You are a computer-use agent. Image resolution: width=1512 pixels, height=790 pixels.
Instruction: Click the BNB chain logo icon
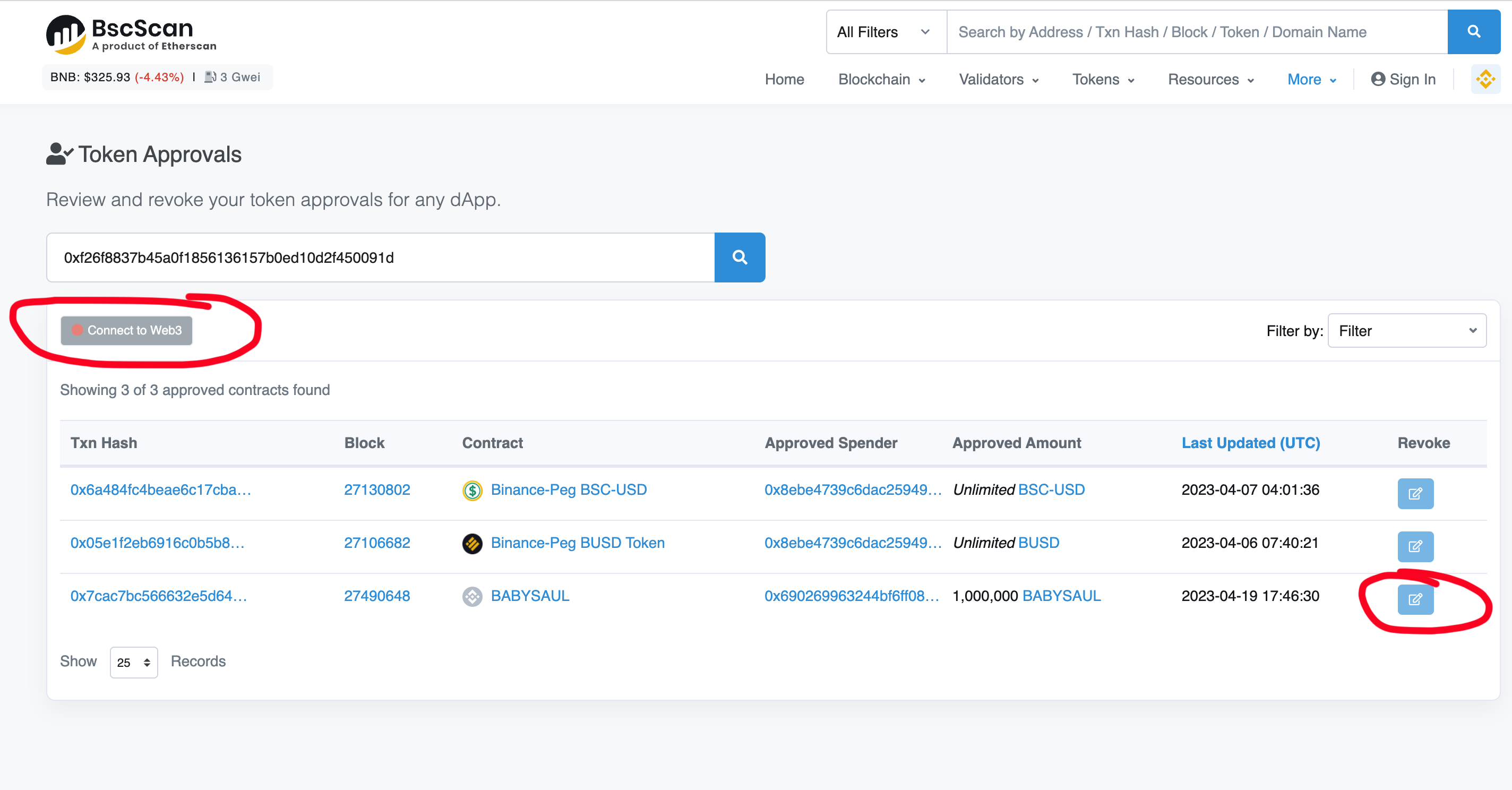pos(1485,79)
